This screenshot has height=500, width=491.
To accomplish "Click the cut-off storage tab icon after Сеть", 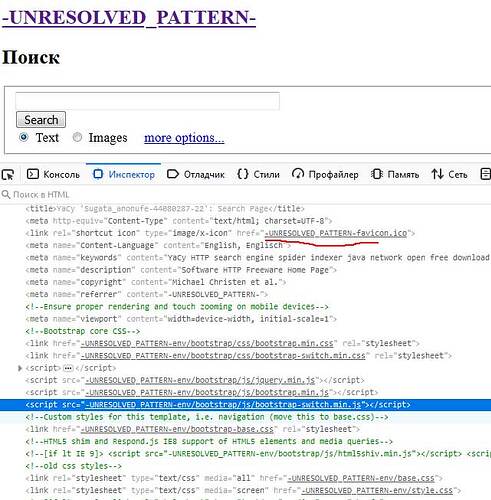I will 485,174.
